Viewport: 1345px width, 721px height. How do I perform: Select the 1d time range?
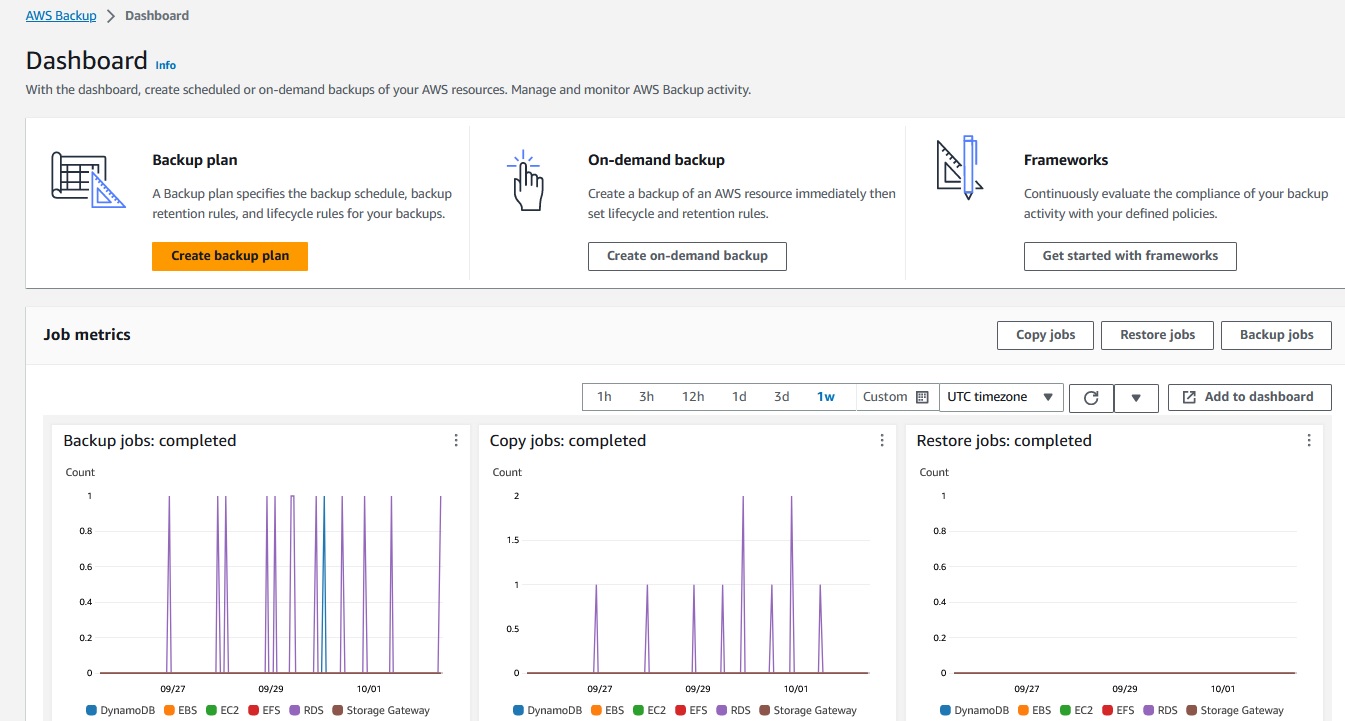(x=739, y=397)
